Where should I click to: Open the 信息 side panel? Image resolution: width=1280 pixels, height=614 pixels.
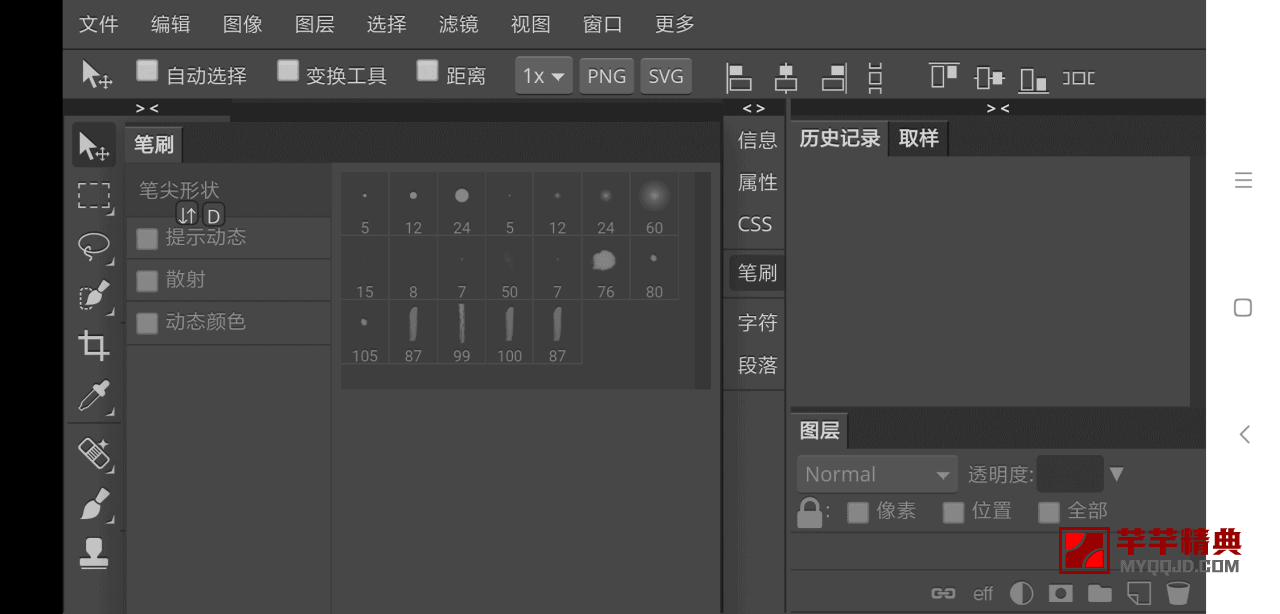click(x=757, y=141)
